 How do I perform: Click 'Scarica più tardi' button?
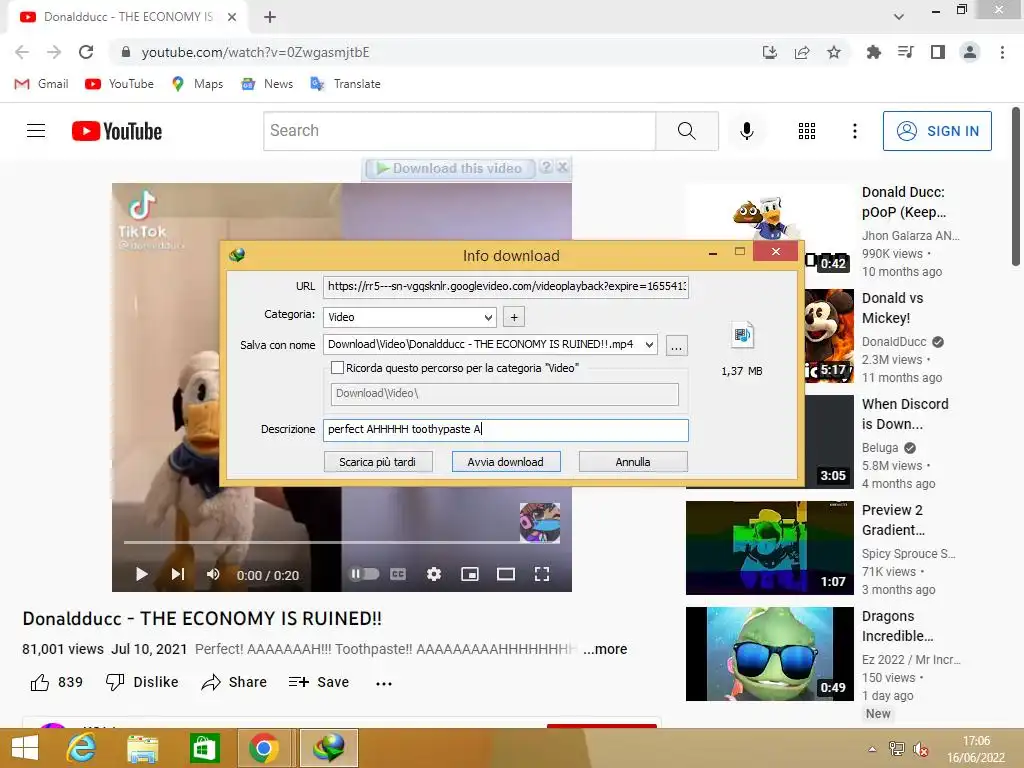(377, 462)
